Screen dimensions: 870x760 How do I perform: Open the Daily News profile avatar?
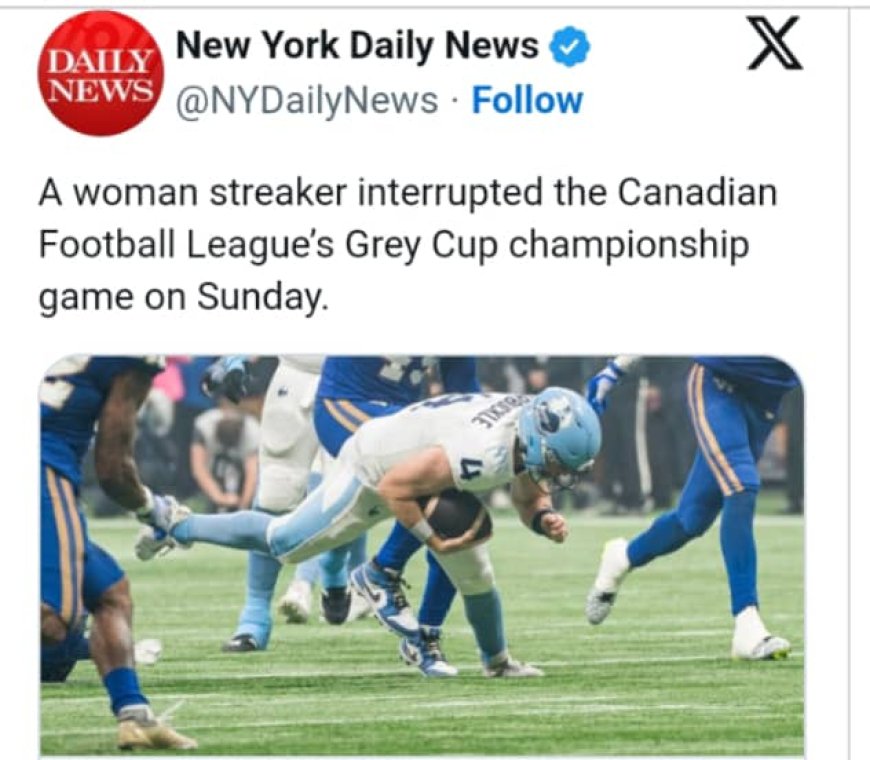[101, 73]
